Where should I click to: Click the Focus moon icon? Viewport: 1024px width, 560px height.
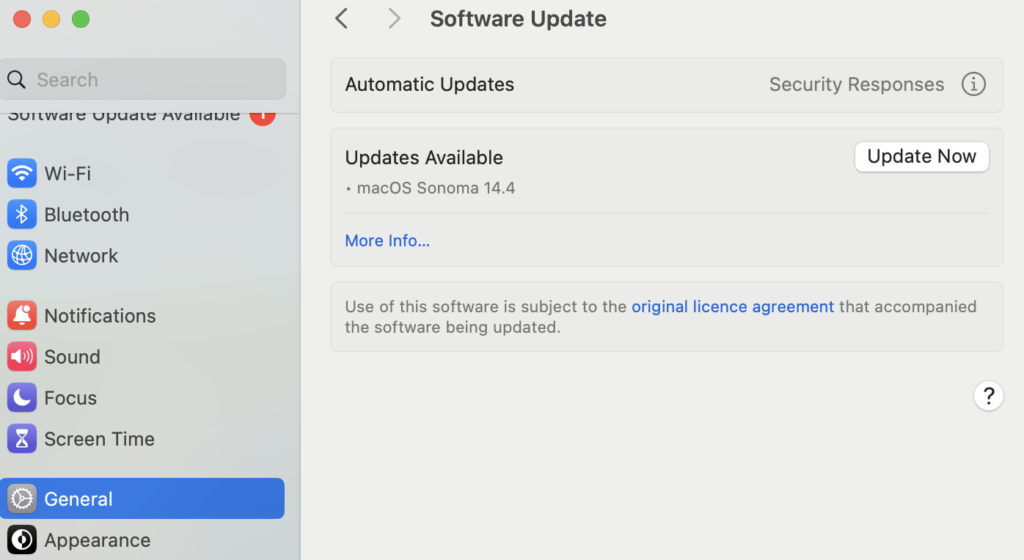click(x=22, y=397)
